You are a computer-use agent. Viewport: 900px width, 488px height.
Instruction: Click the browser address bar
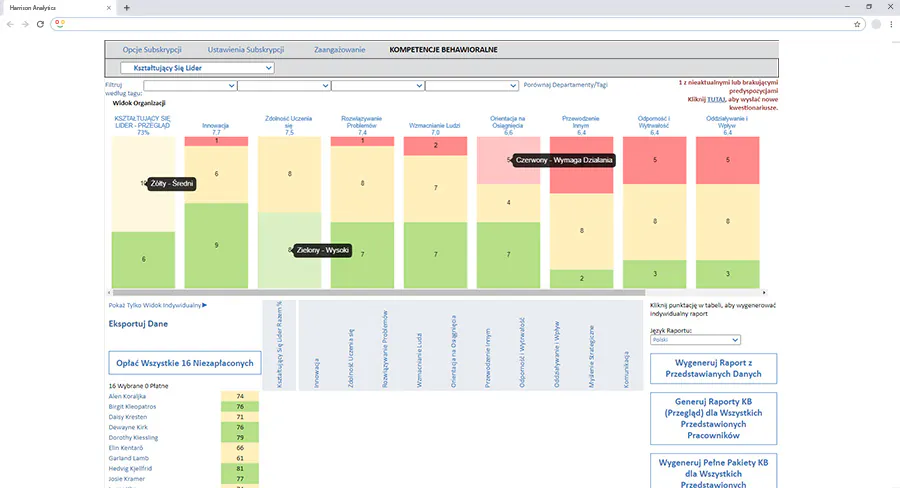tap(459, 24)
